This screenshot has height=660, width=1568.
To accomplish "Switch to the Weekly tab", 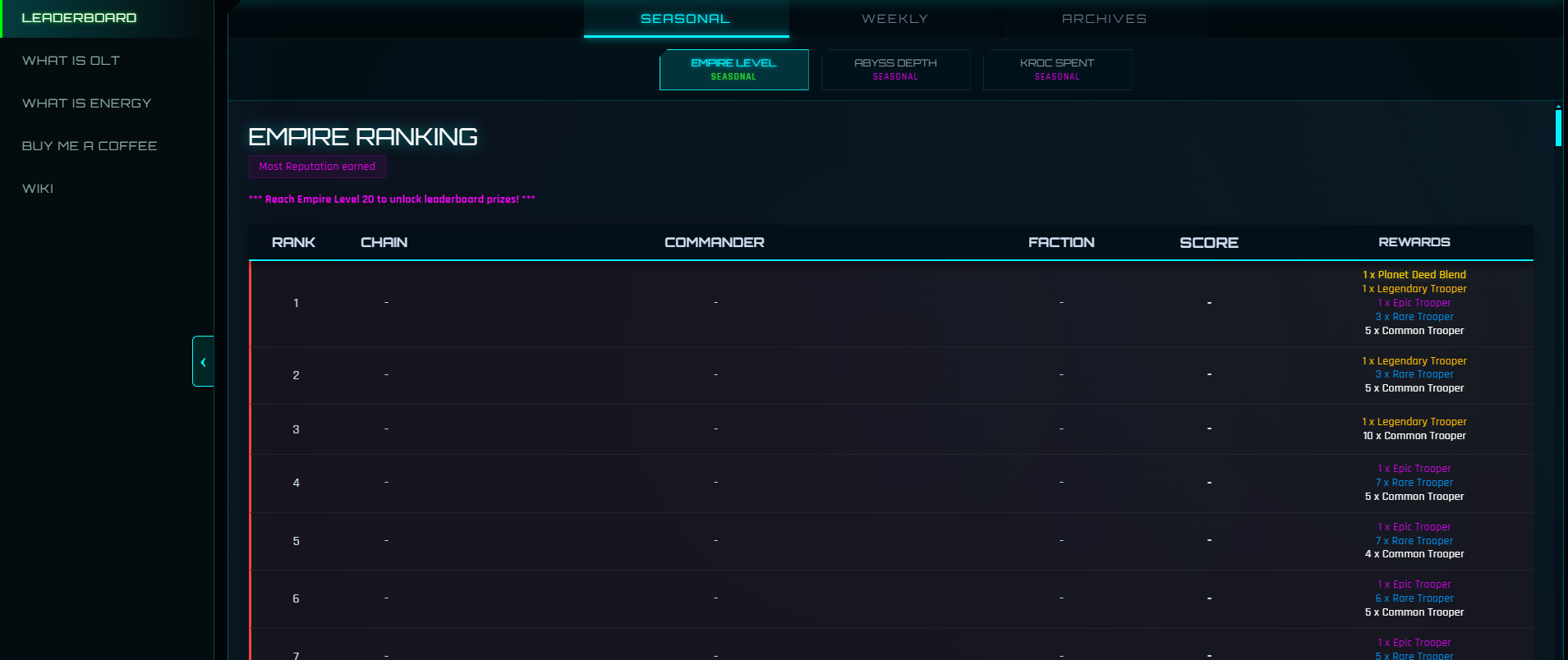I will click(894, 19).
